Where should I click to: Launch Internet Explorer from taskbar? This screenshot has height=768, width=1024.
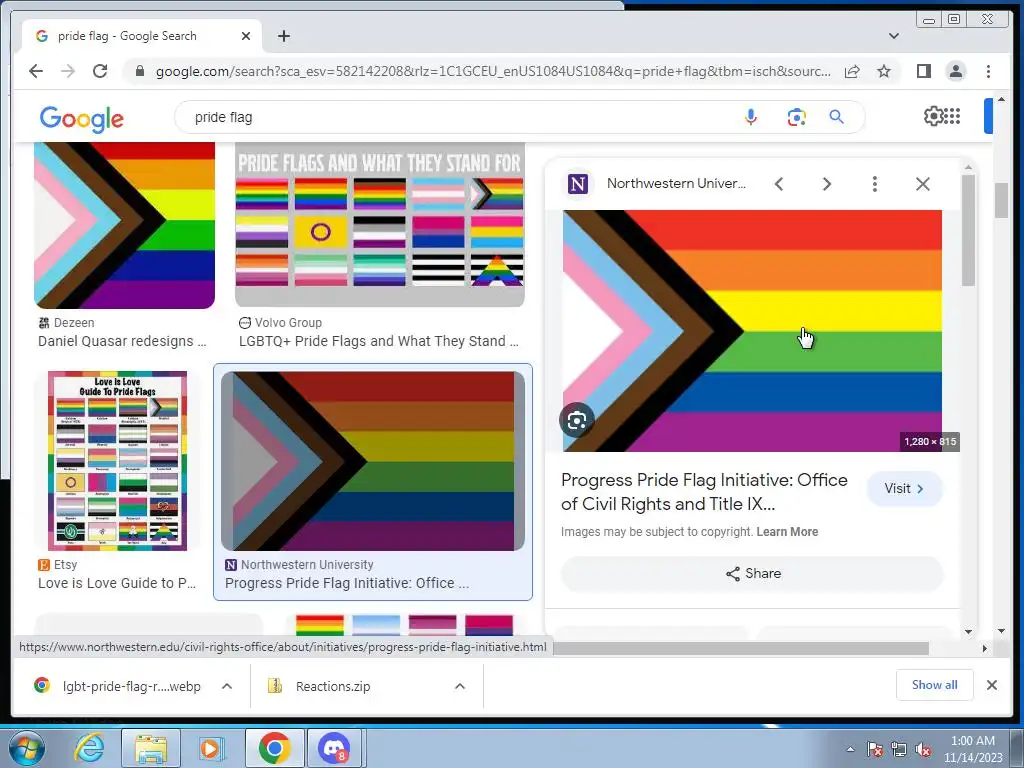89,748
